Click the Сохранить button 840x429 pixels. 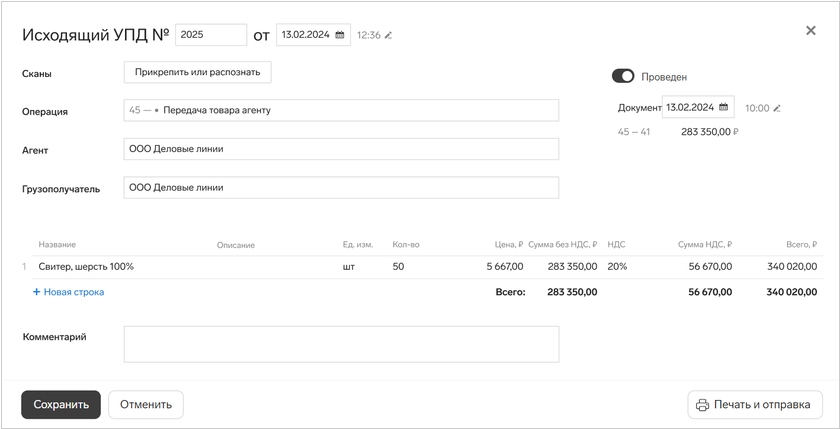[61, 405]
